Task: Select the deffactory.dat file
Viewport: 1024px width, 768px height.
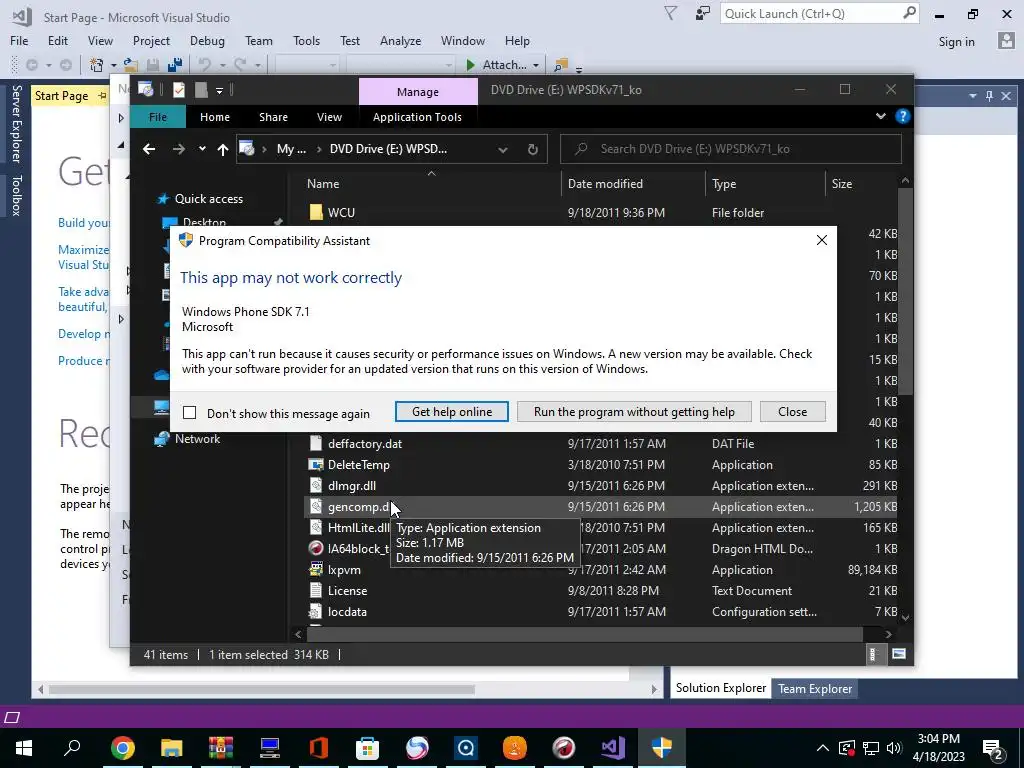Action: [364, 443]
